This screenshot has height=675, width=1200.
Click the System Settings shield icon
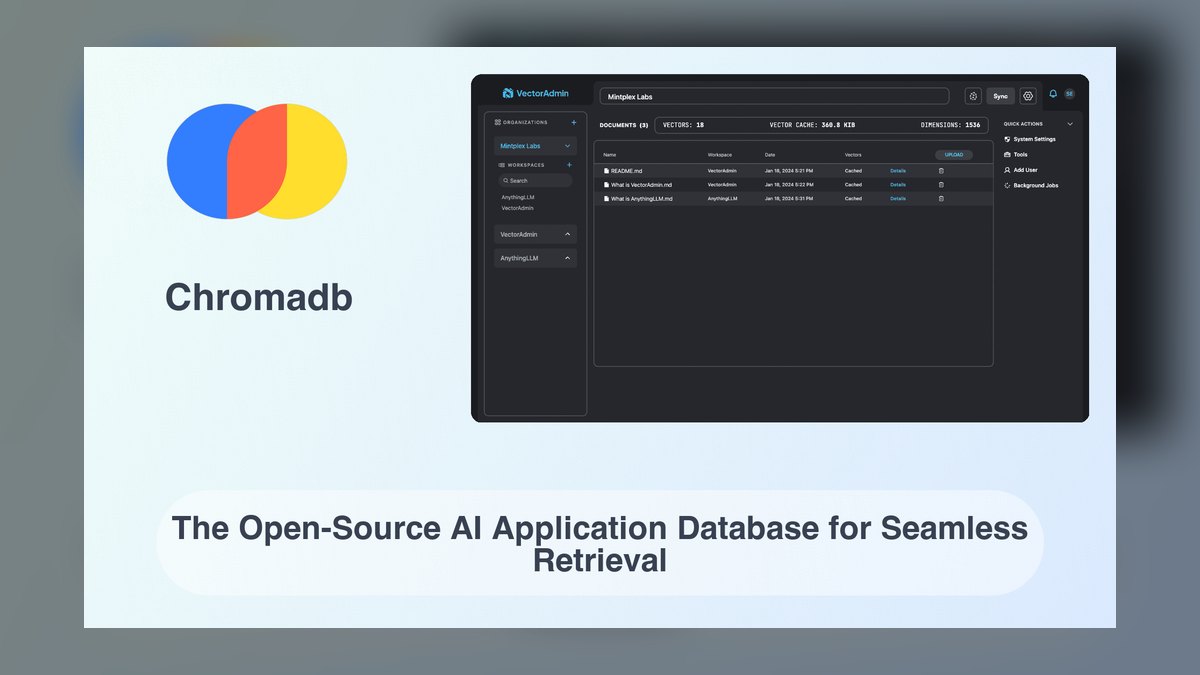(x=1007, y=139)
